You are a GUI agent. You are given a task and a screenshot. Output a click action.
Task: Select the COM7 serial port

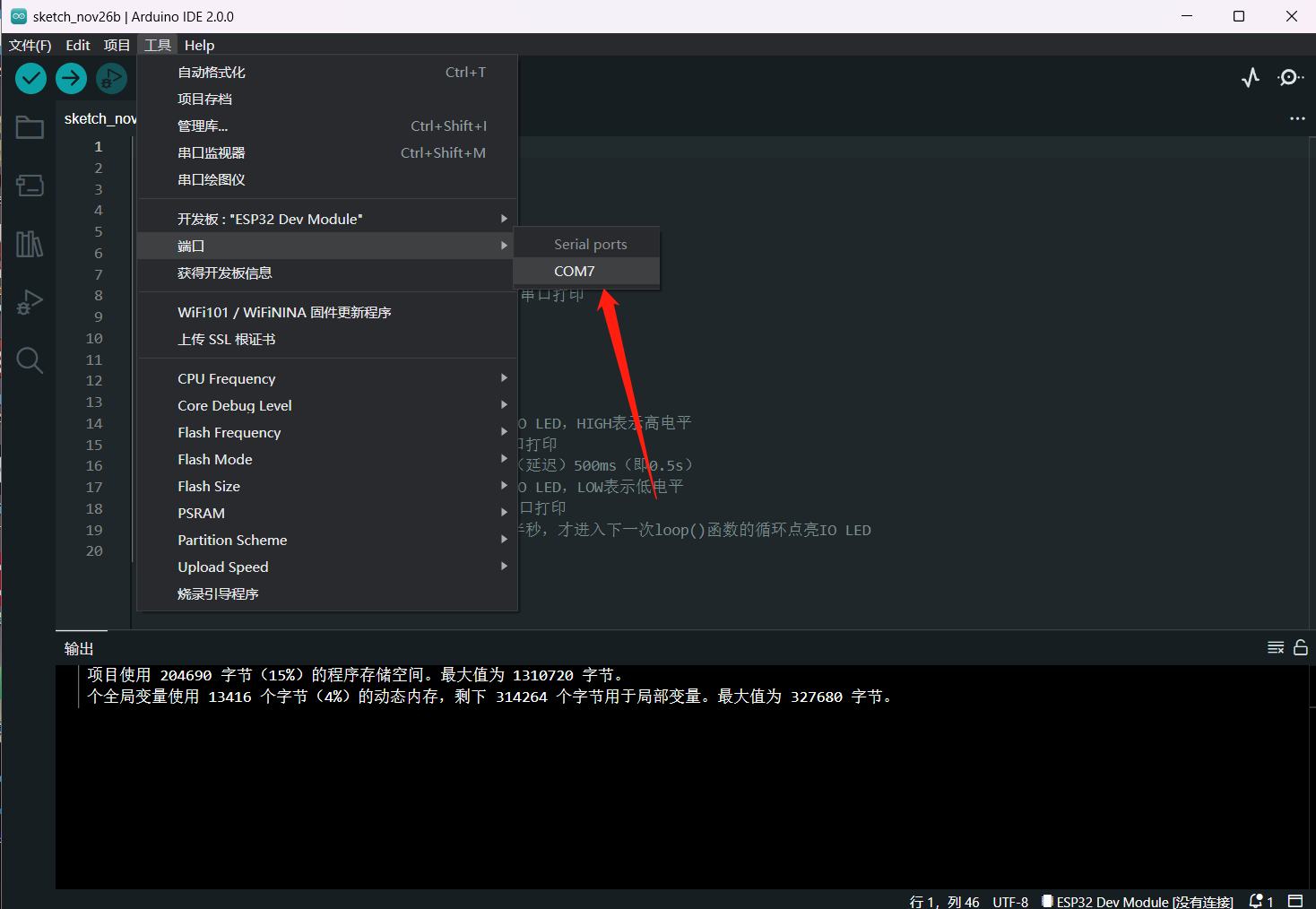click(x=586, y=271)
